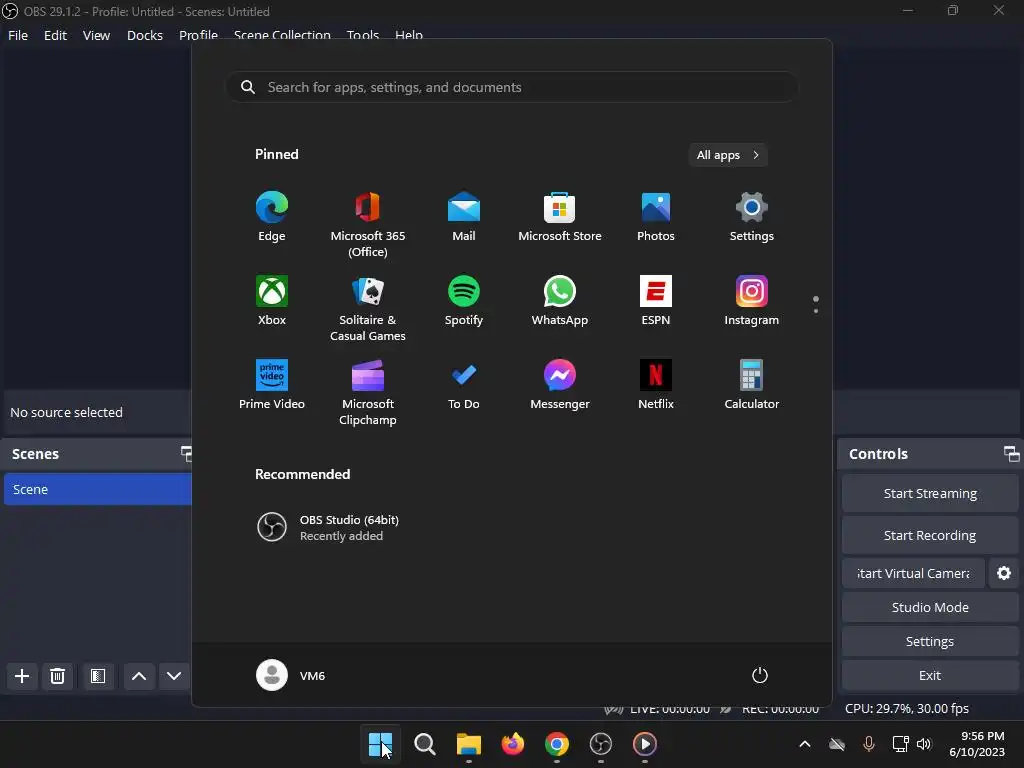Open the View menu in OBS
Image resolution: width=1024 pixels, height=768 pixels.
coord(96,35)
